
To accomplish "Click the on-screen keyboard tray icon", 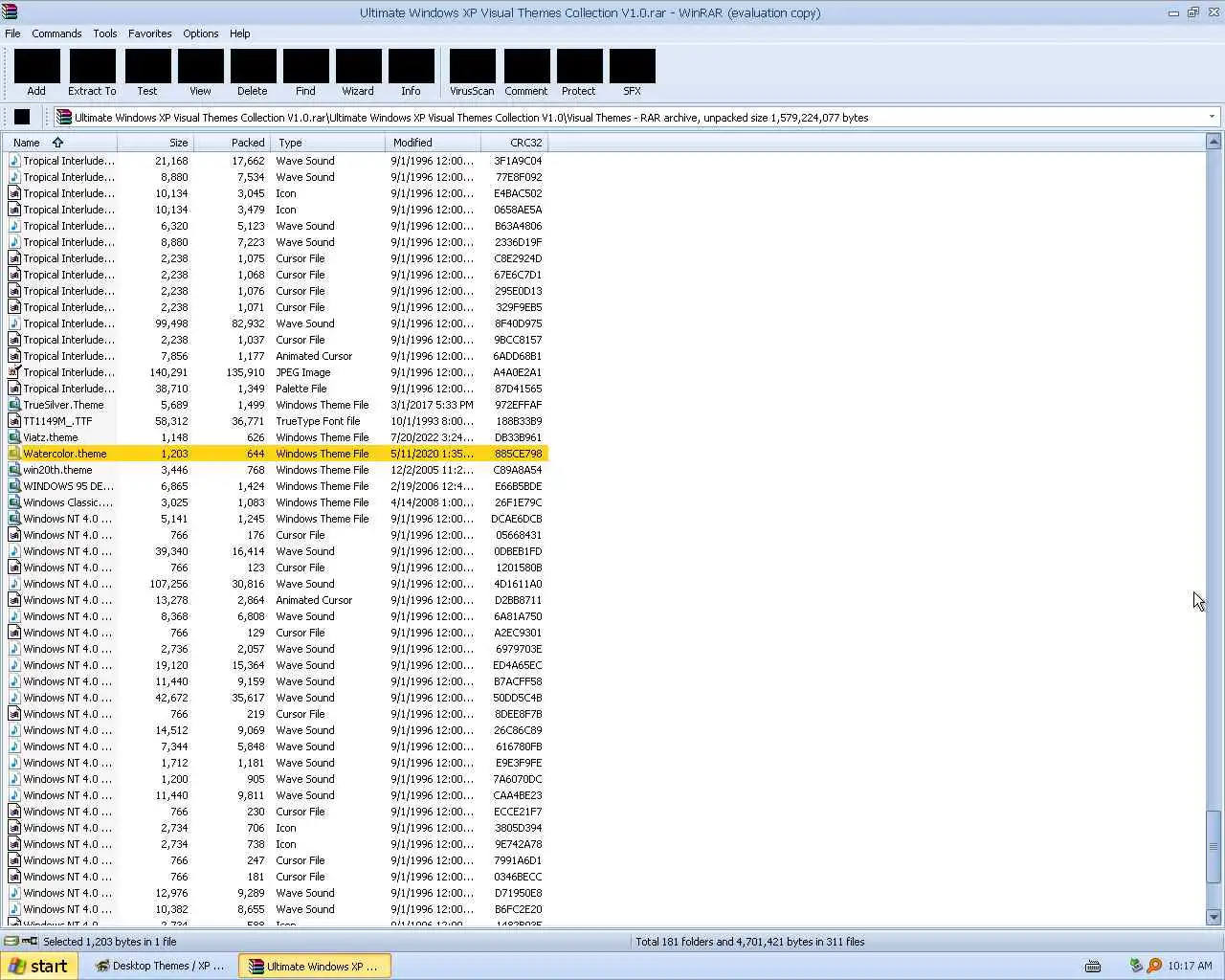I will [1092, 966].
